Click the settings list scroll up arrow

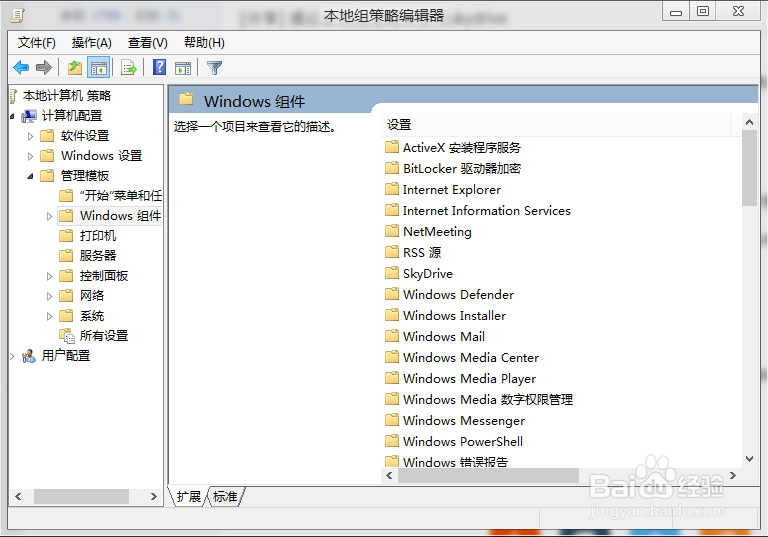pyautogui.click(x=749, y=122)
